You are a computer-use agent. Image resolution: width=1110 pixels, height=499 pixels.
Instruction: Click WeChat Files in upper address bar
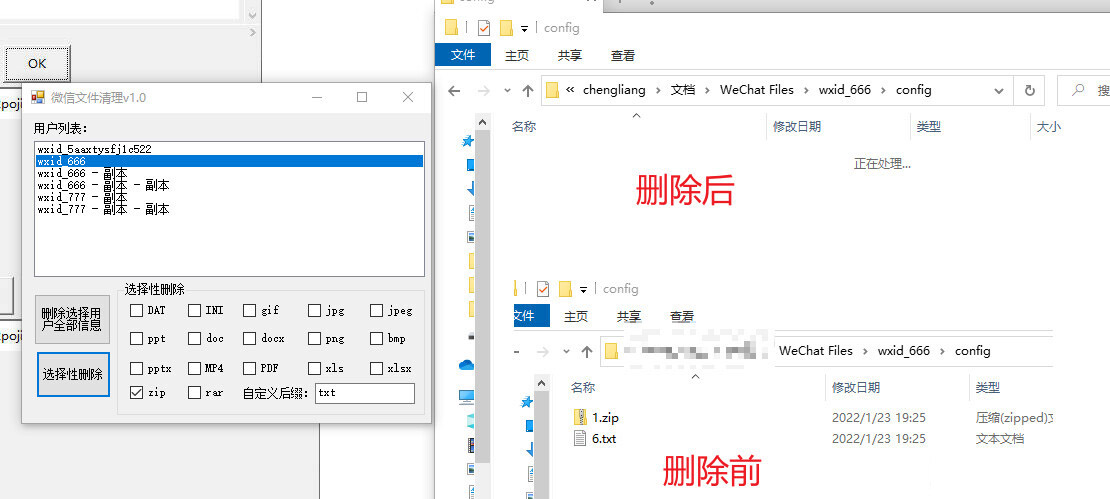[757, 90]
